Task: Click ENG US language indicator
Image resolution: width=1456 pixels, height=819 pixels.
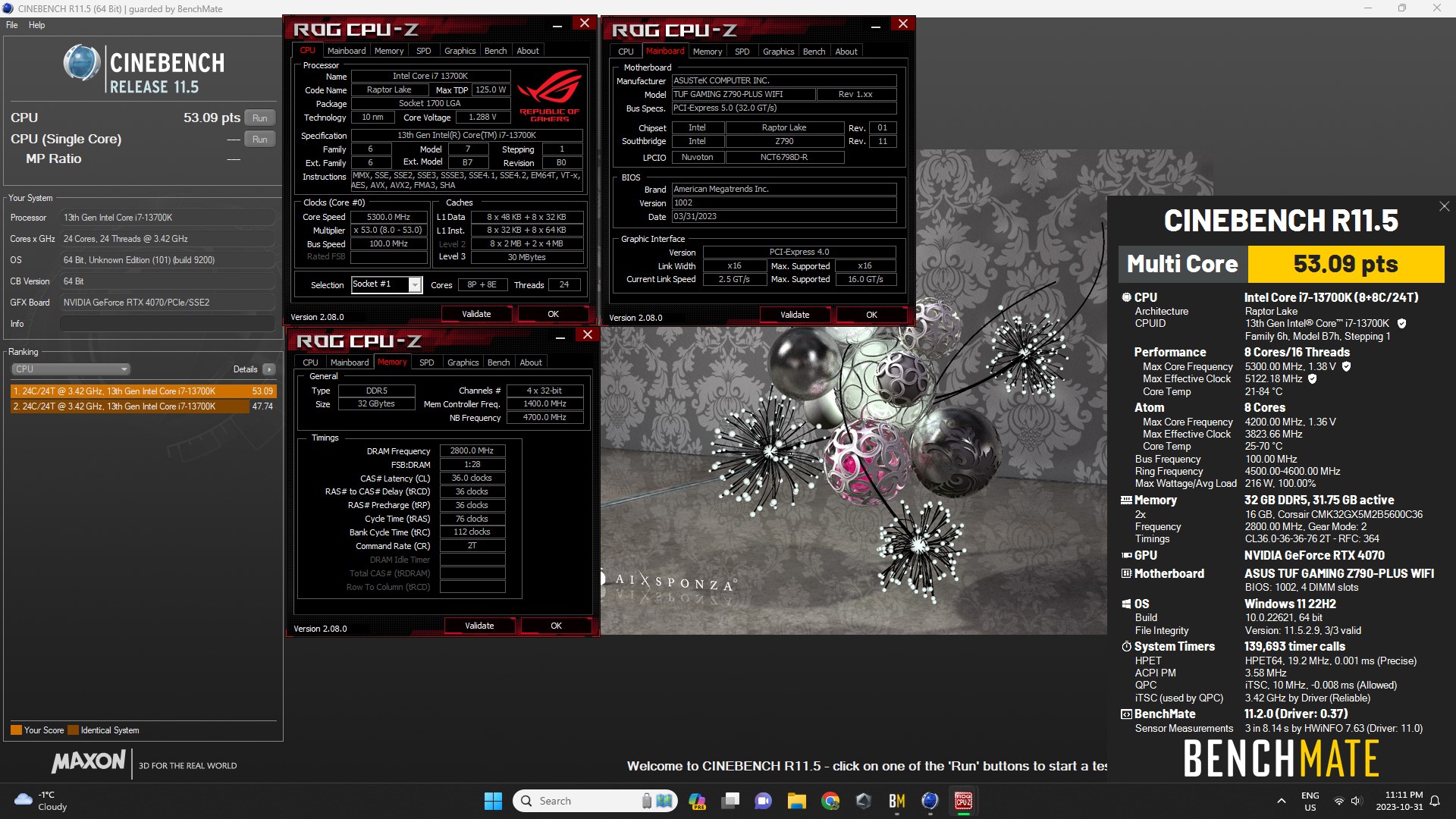Action: coord(1310,801)
